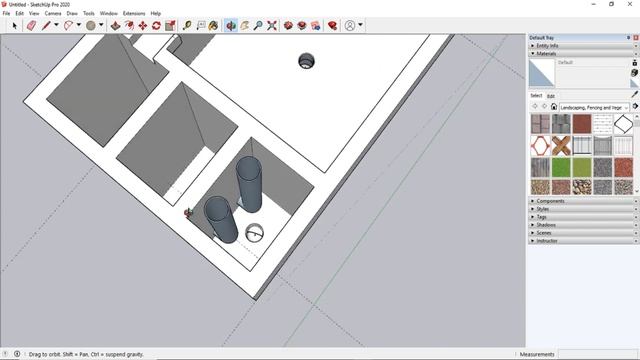This screenshot has height=360, width=640.
Task: Open Arc tool dropdown arrow
Action: (x=79, y=25)
